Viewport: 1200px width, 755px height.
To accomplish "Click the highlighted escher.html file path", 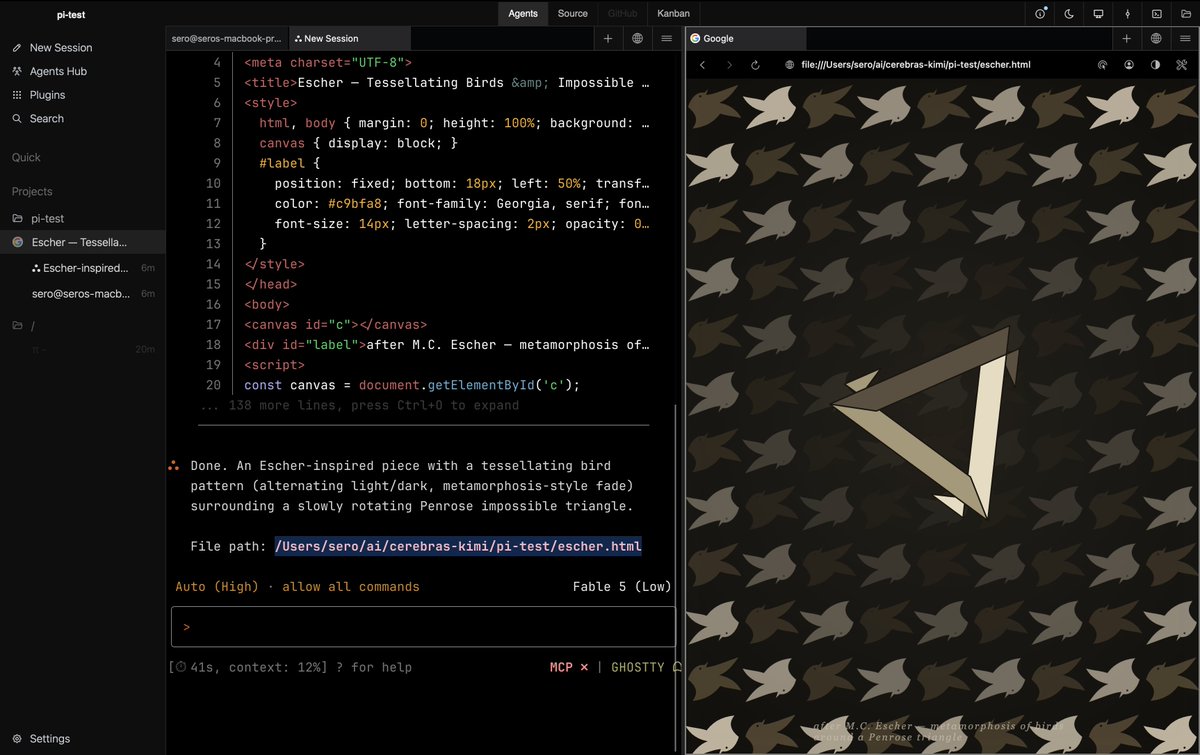I will pos(459,546).
